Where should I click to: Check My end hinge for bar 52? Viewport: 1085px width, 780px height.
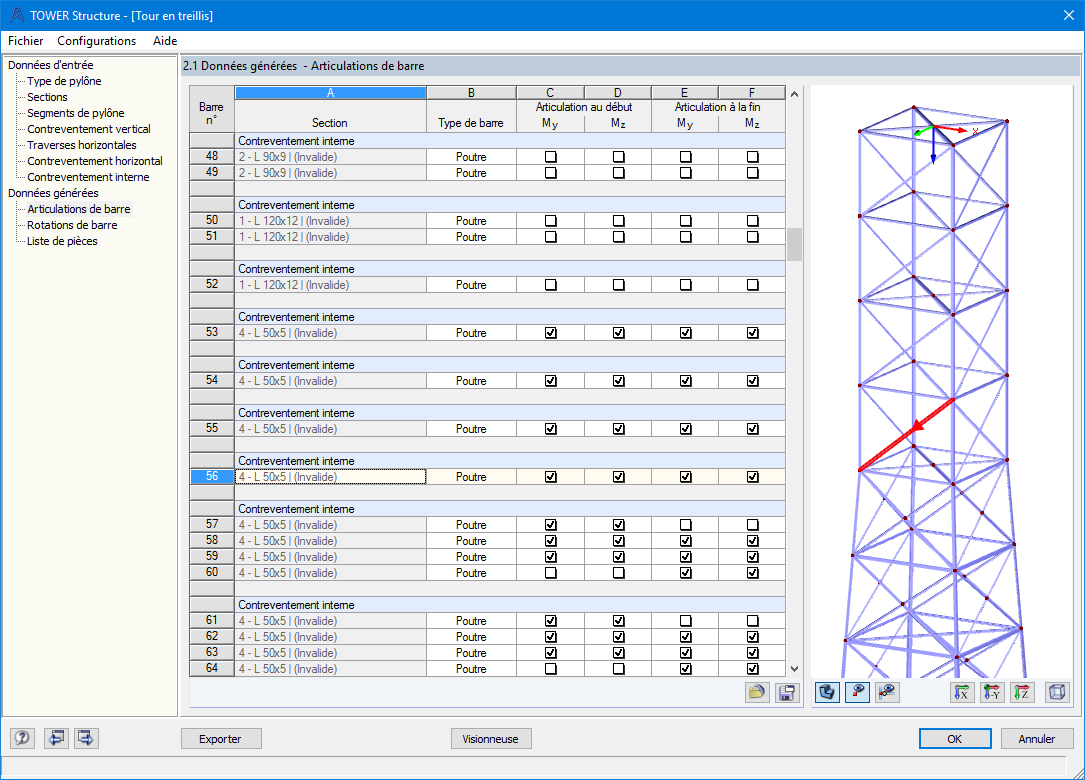686,285
